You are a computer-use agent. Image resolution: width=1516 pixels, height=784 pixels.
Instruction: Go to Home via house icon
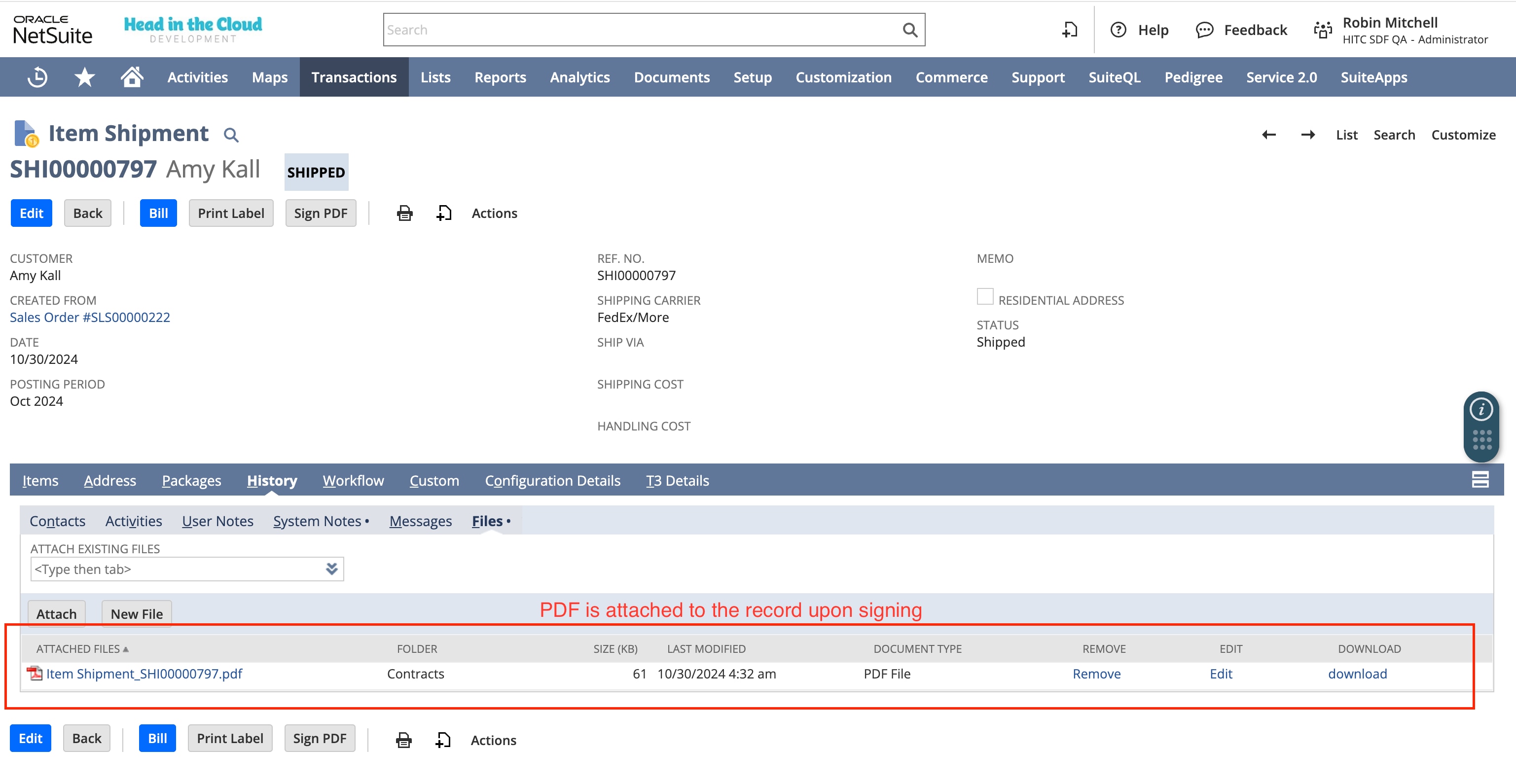132,77
